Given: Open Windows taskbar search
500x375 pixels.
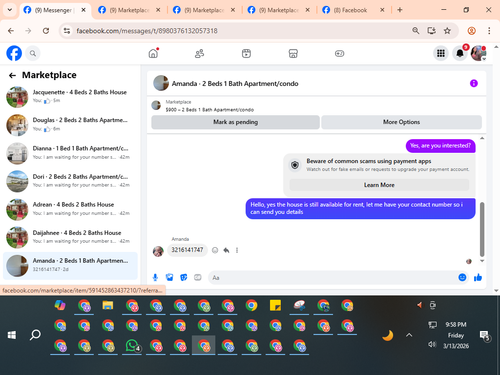Looking at the screenshot, I should 35,335.
